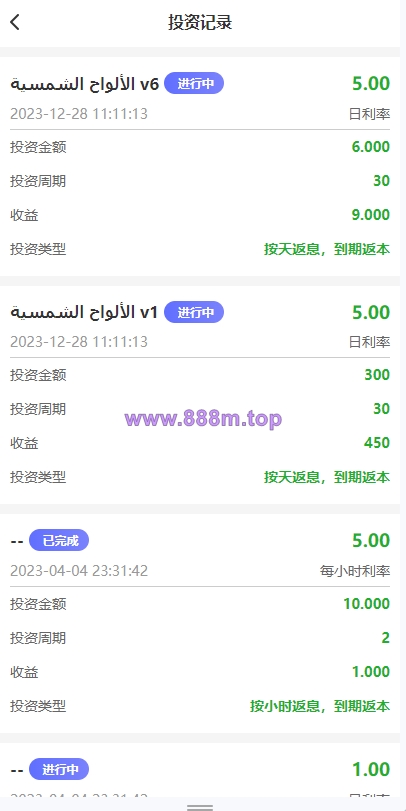Click the 9.000 收益 value
This screenshot has width=406, height=811.
coord(370,215)
